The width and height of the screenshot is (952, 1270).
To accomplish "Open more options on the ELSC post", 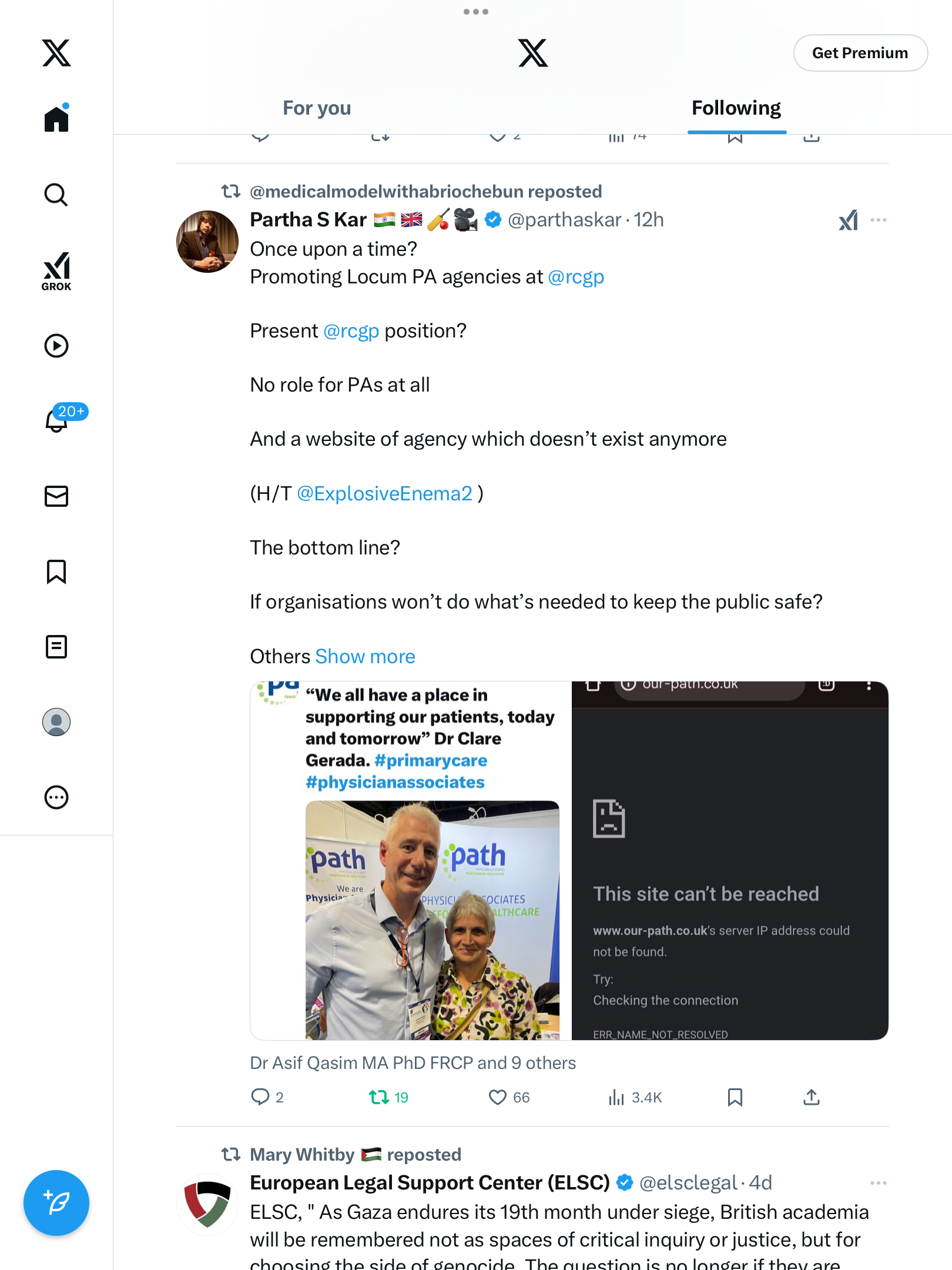I will pos(879,1183).
